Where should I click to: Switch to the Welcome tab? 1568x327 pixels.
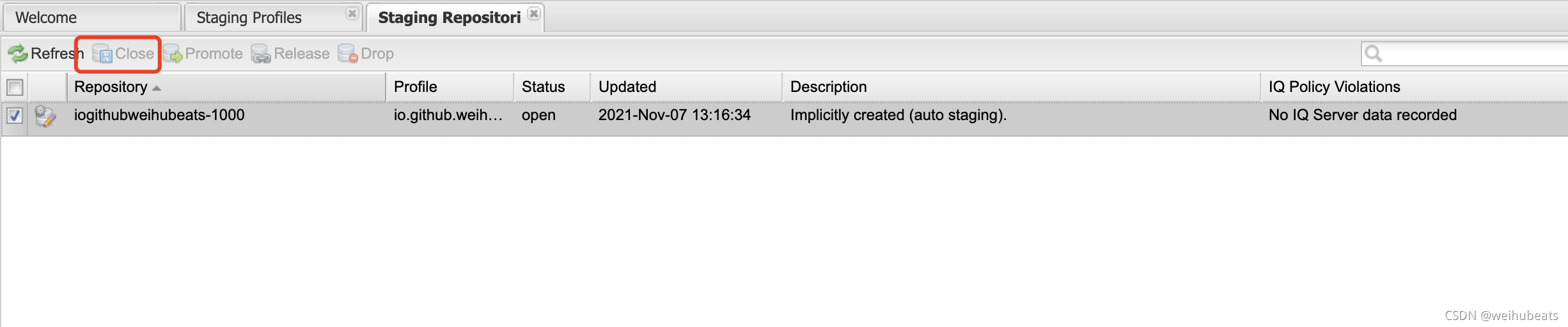pos(46,18)
